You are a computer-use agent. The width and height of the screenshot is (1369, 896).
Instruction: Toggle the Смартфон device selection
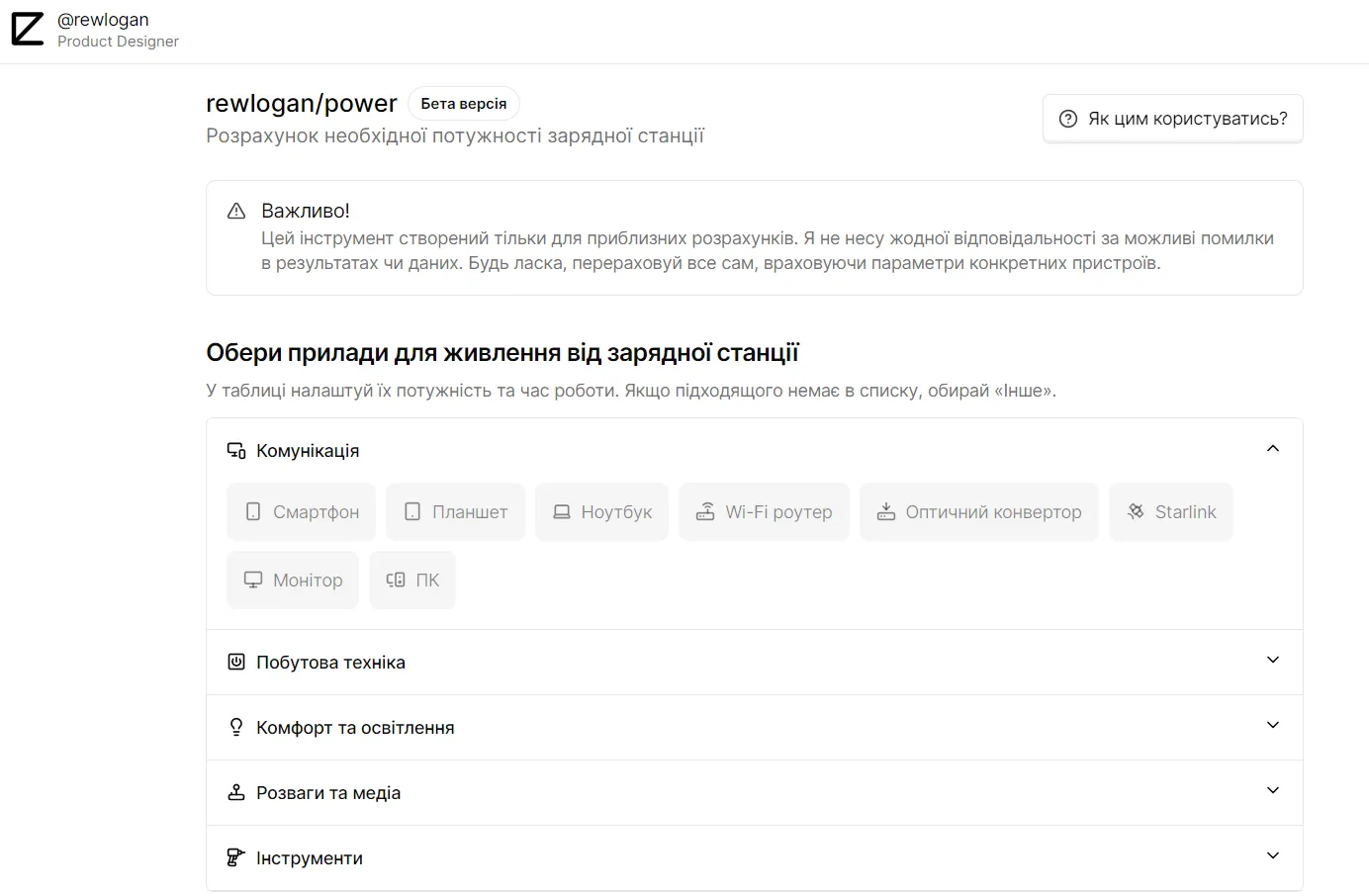[301, 511]
